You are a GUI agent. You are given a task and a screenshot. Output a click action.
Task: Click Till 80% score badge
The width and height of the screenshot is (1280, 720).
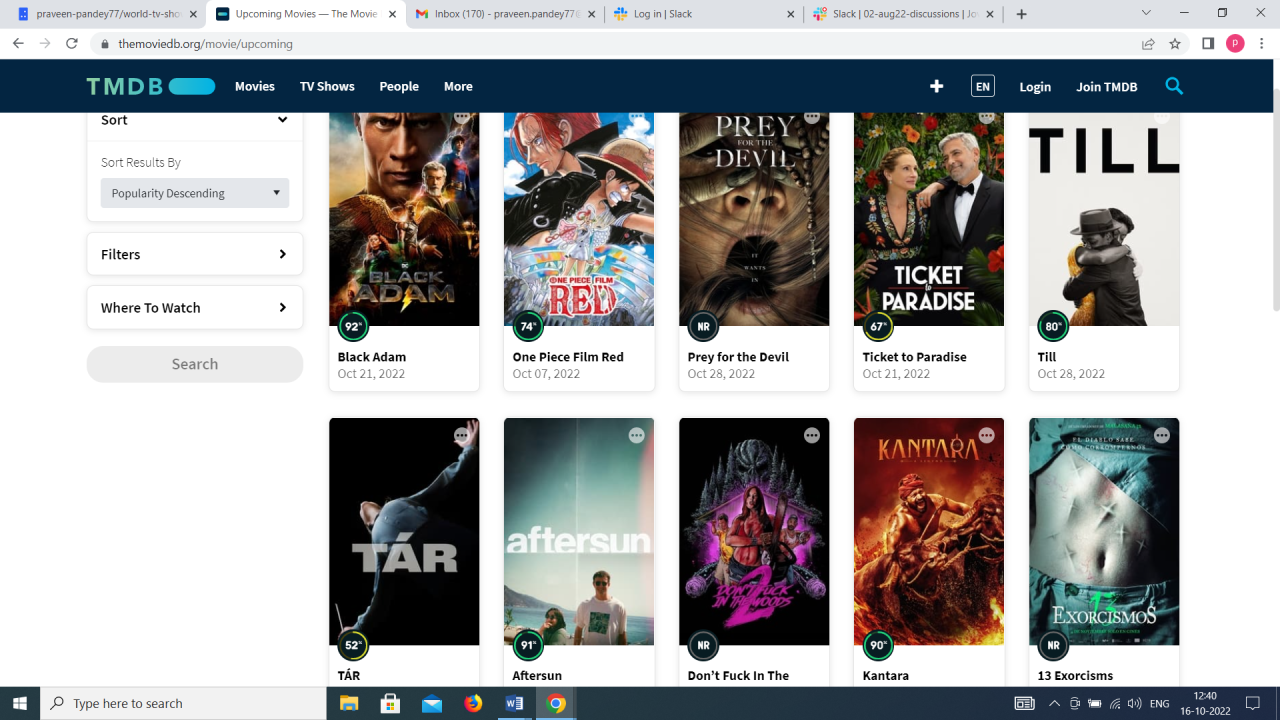click(x=1053, y=327)
